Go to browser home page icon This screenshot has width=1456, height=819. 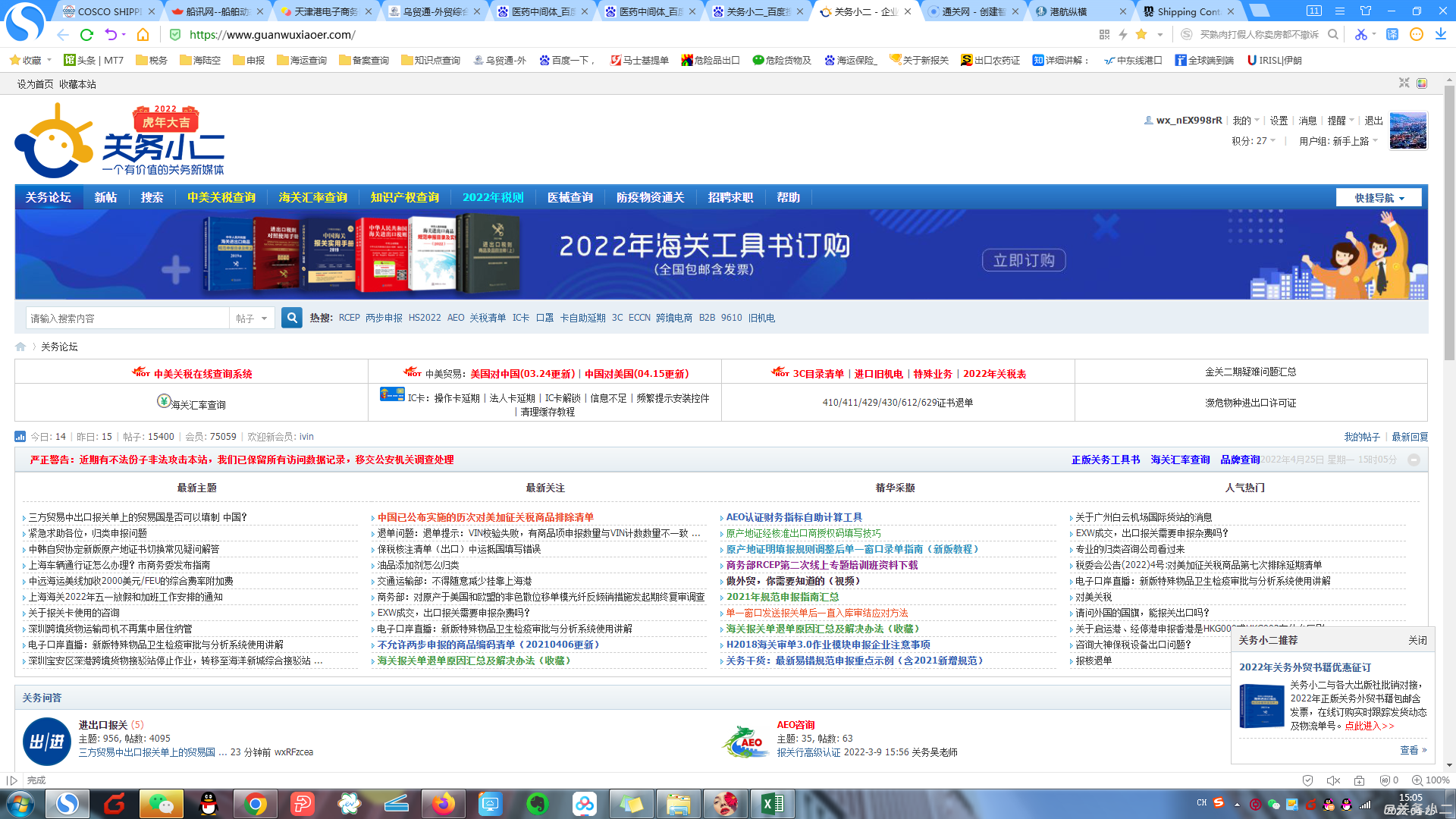pos(143,35)
